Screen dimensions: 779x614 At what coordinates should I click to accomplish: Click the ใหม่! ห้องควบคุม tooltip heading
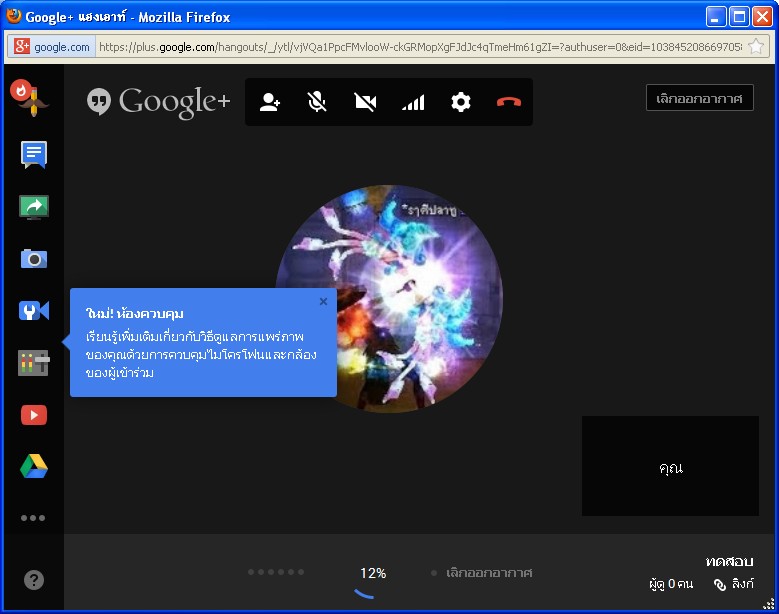pyautogui.click(x=135, y=313)
